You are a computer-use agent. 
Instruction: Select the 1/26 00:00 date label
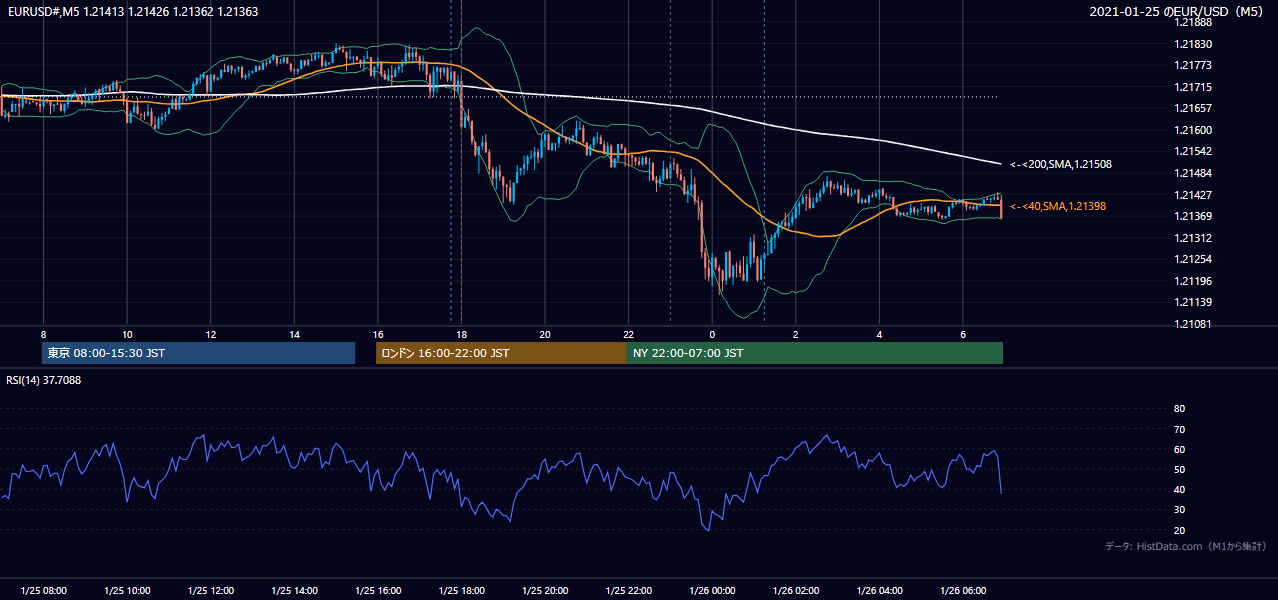click(712, 590)
